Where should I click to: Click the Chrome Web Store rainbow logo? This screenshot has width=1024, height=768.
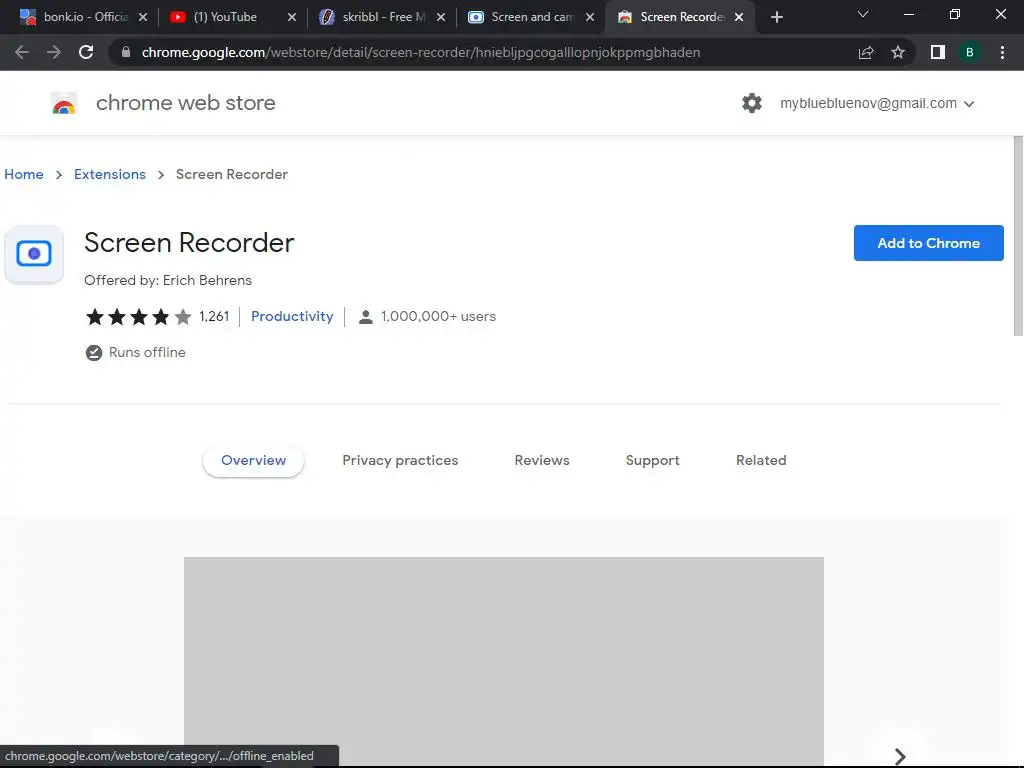tap(64, 103)
